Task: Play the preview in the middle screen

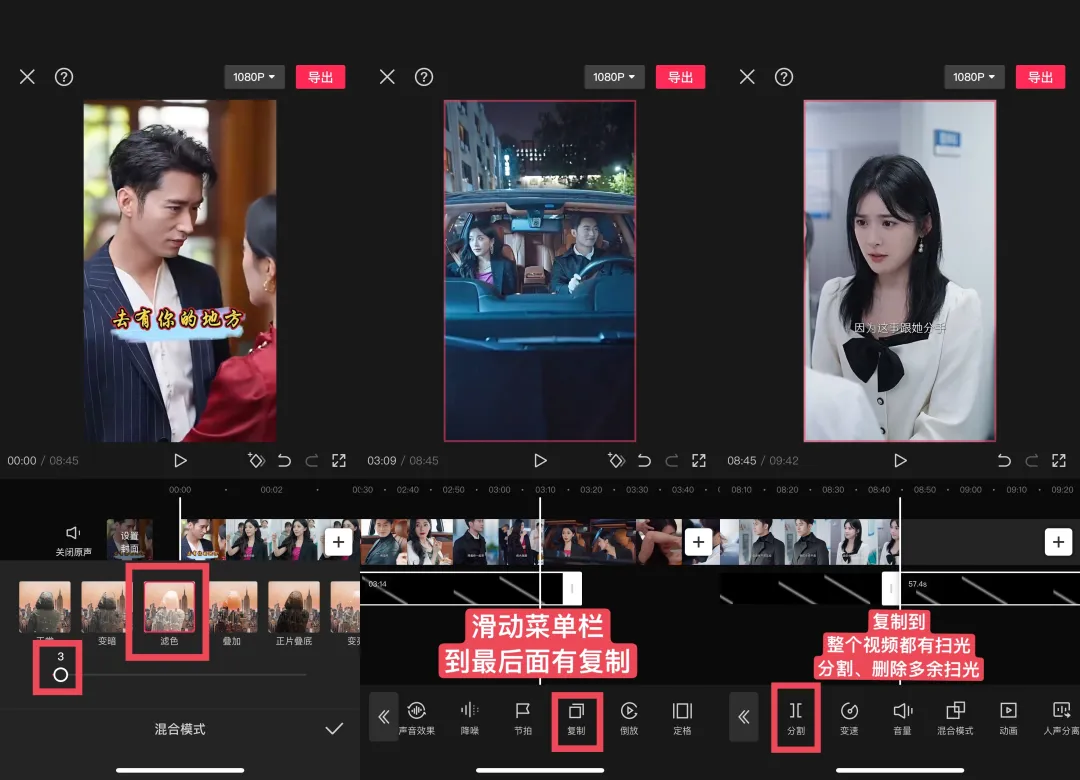Action: coord(541,460)
